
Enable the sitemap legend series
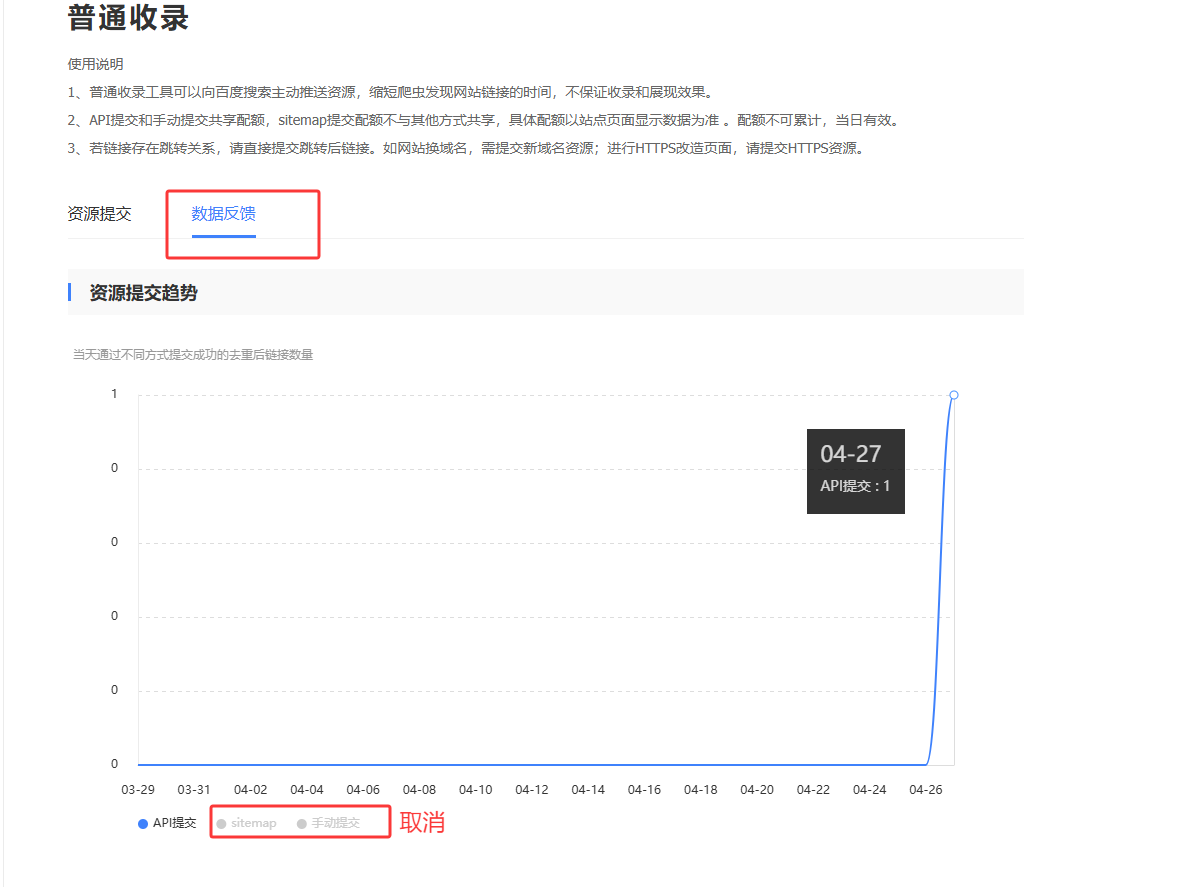coord(246,823)
